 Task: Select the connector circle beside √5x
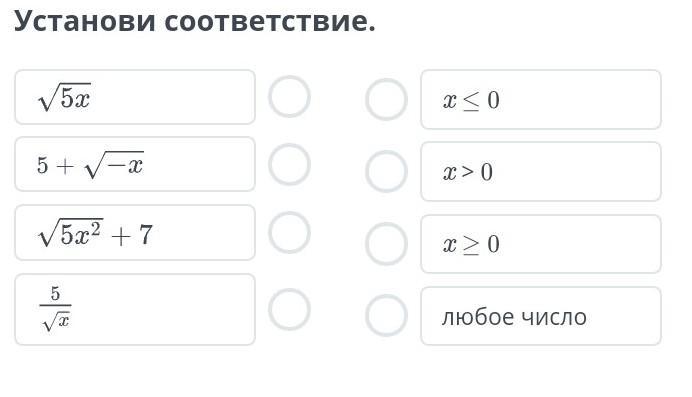pyautogui.click(x=290, y=97)
